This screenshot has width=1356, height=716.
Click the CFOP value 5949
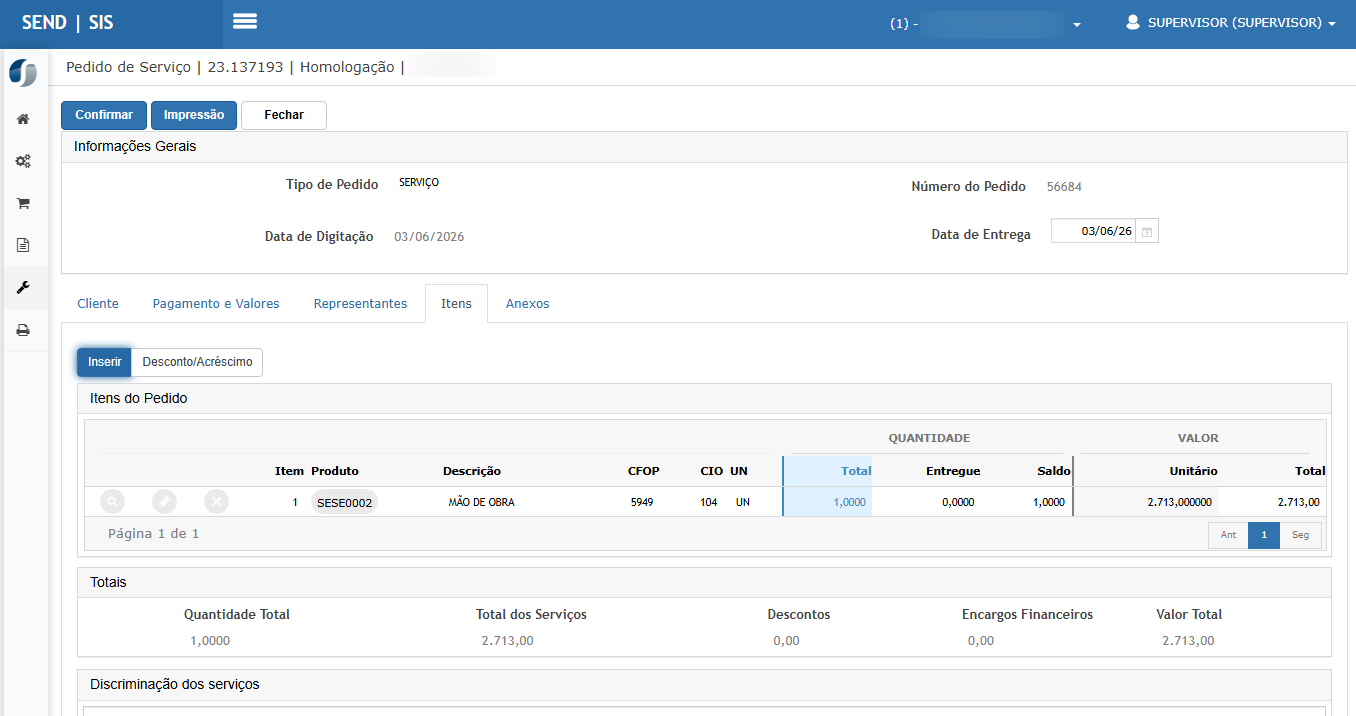[642, 502]
